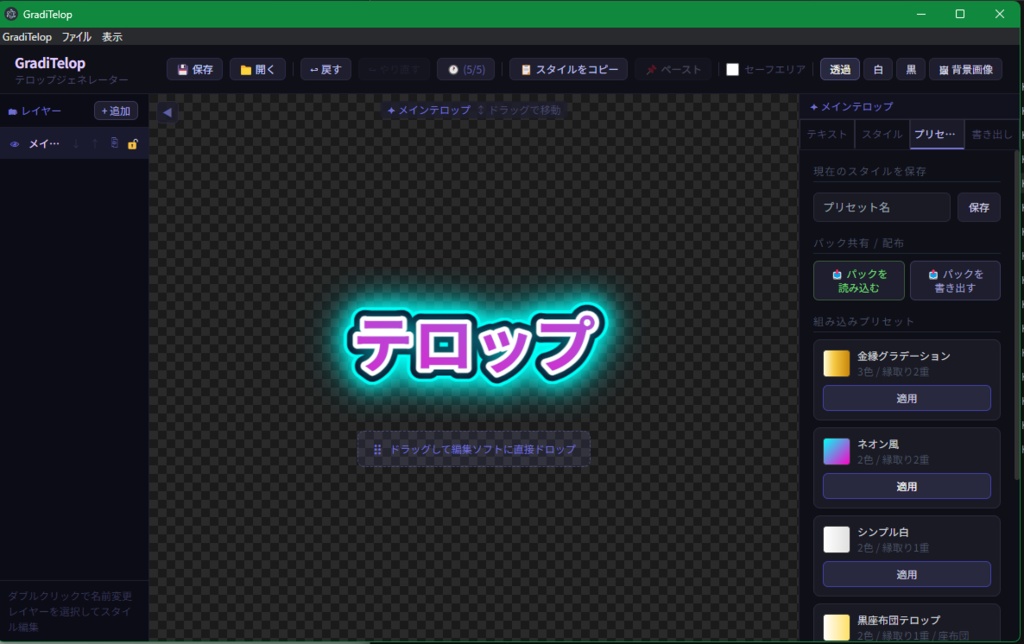
Task: Open a file with the 開く button
Action: tap(257, 69)
